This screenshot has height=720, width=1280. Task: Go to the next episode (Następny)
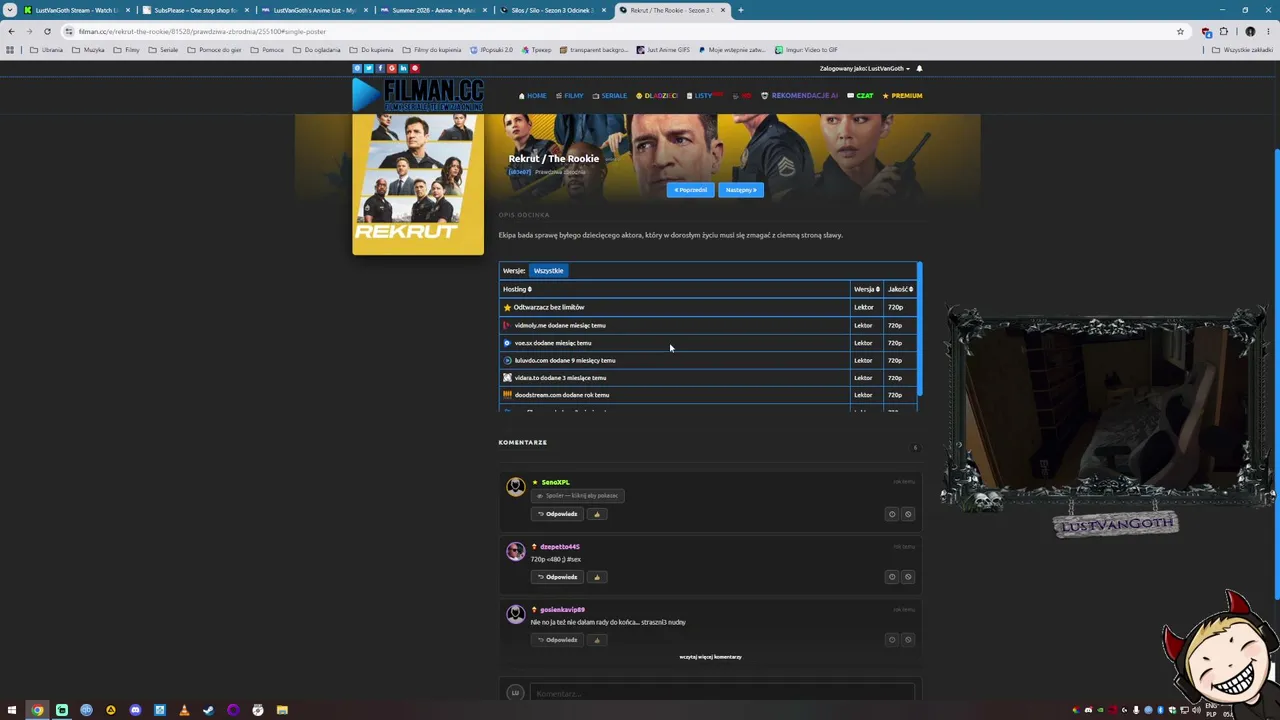coord(741,190)
